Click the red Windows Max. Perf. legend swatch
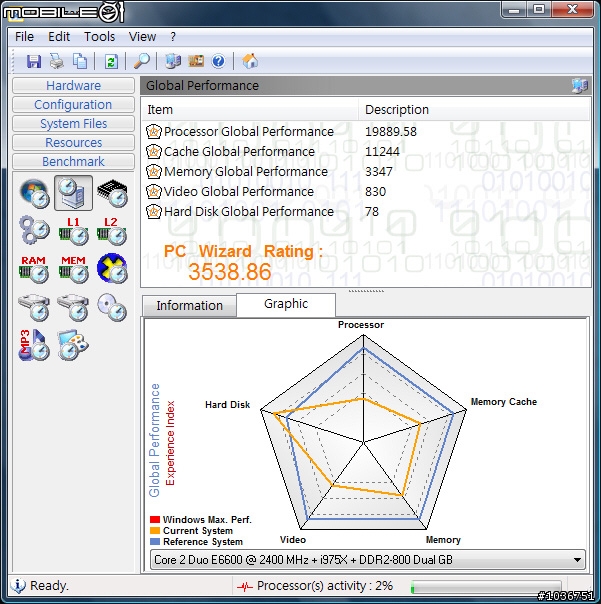 [155, 520]
